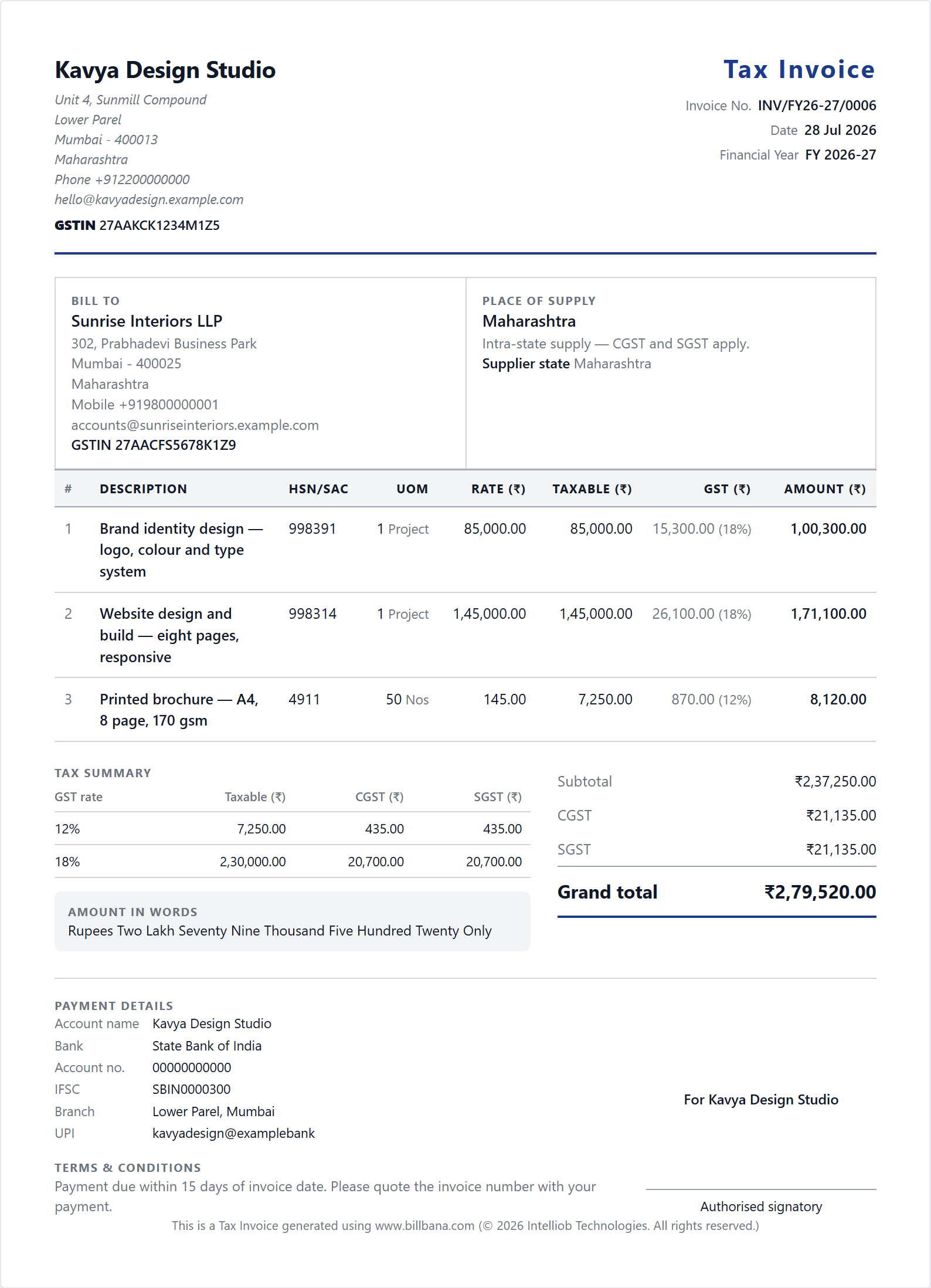Click the Payment due within 15 days terms text
Viewport: 931px width, 1288px height.
click(x=325, y=1197)
